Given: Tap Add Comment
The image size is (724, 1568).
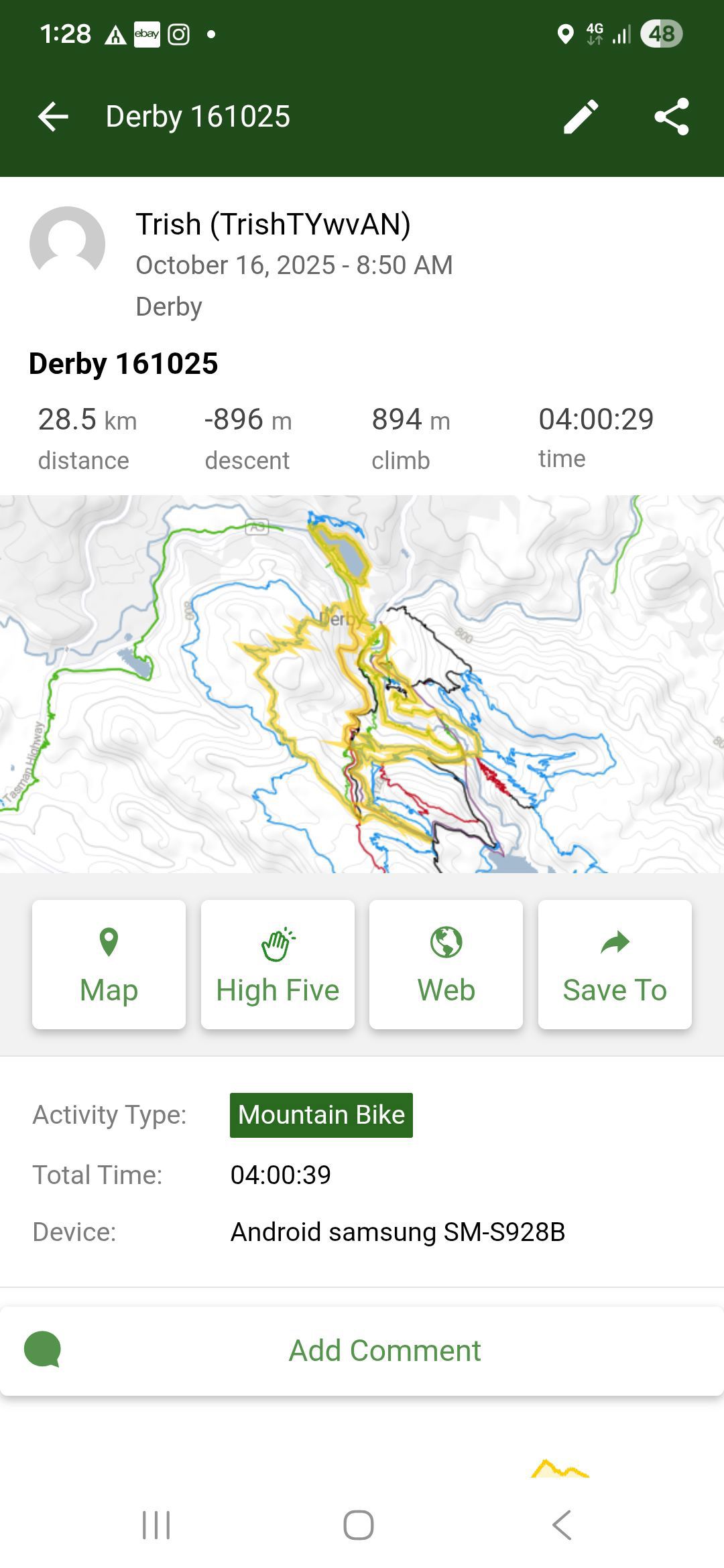Looking at the screenshot, I should (385, 1350).
